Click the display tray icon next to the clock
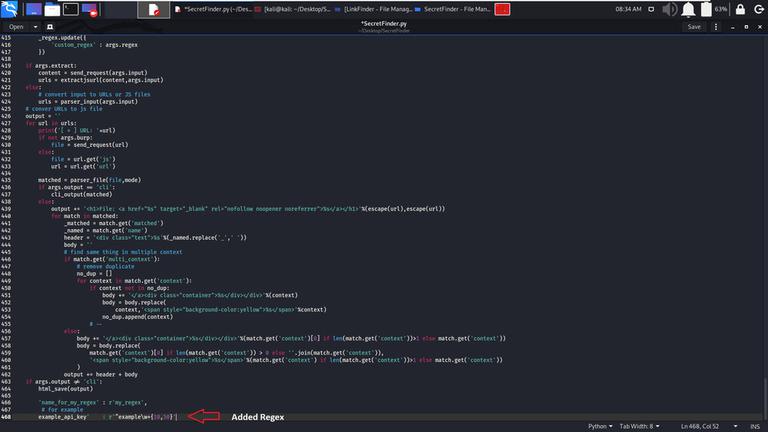The height and width of the screenshot is (432, 768). click(651, 9)
